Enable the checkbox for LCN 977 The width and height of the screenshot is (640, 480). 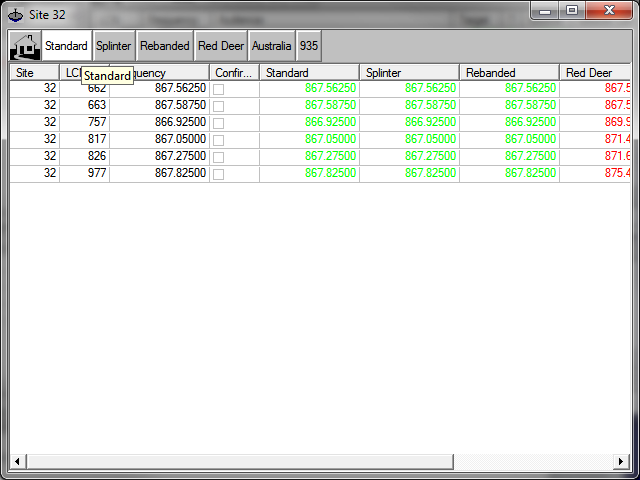click(x=218, y=174)
